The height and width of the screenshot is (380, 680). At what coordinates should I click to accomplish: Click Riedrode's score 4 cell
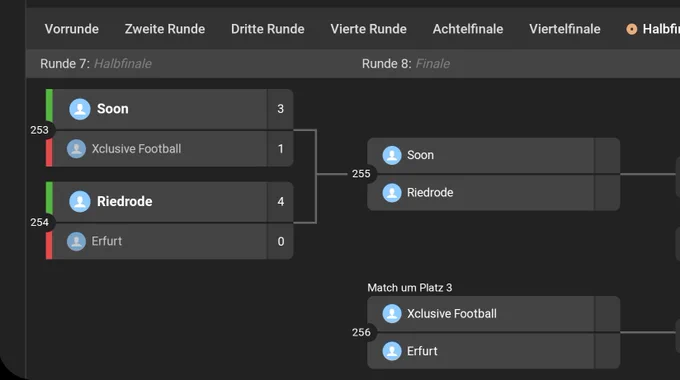[x=281, y=202]
